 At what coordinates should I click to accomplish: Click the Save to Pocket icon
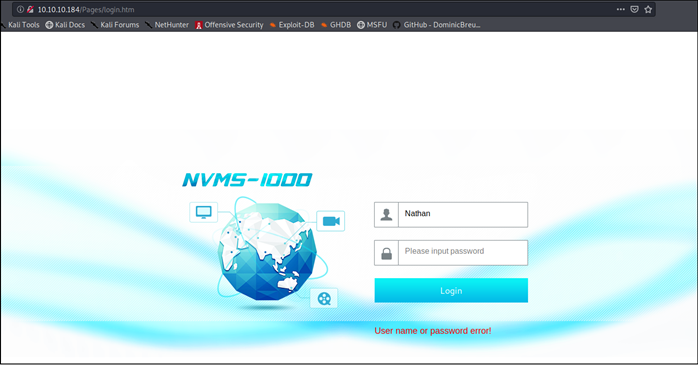[634, 9]
